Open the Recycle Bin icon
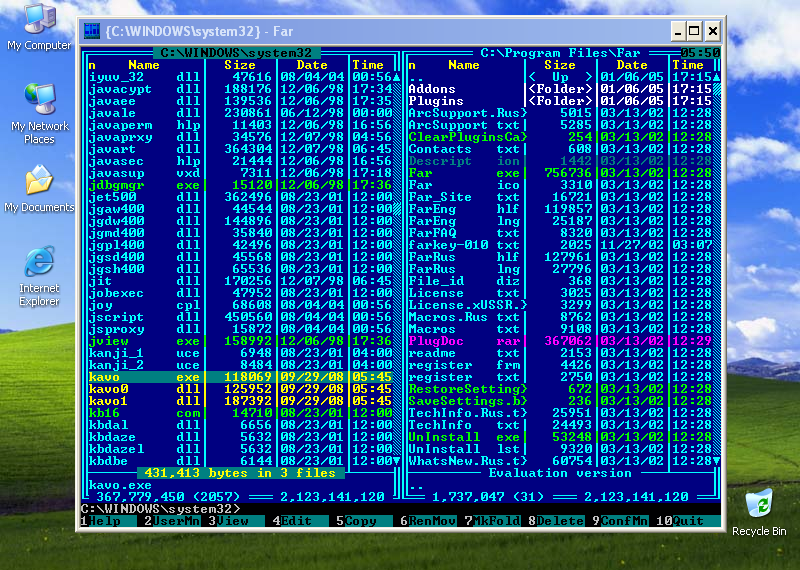The image size is (800, 570). [x=759, y=512]
